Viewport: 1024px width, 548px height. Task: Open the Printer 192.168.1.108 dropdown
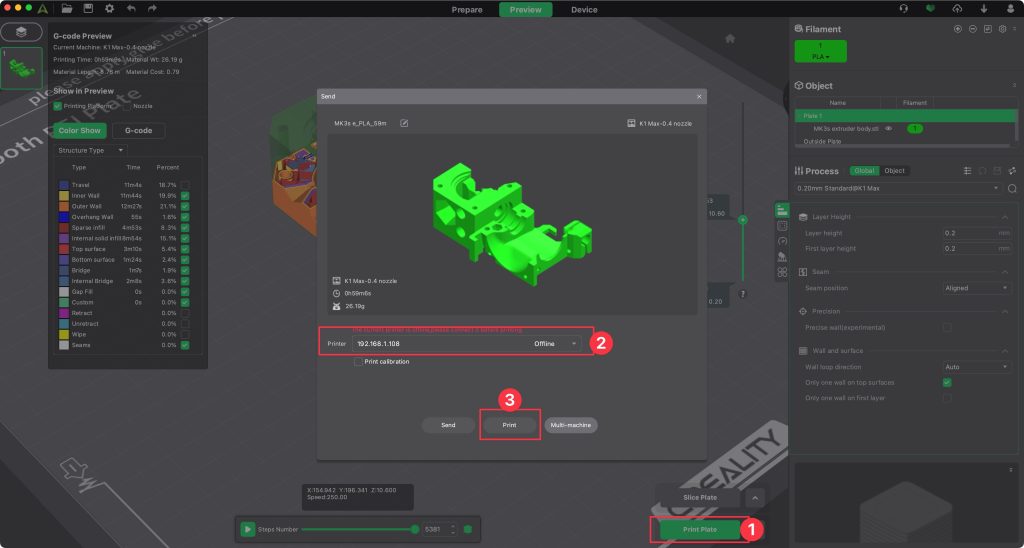[574, 343]
